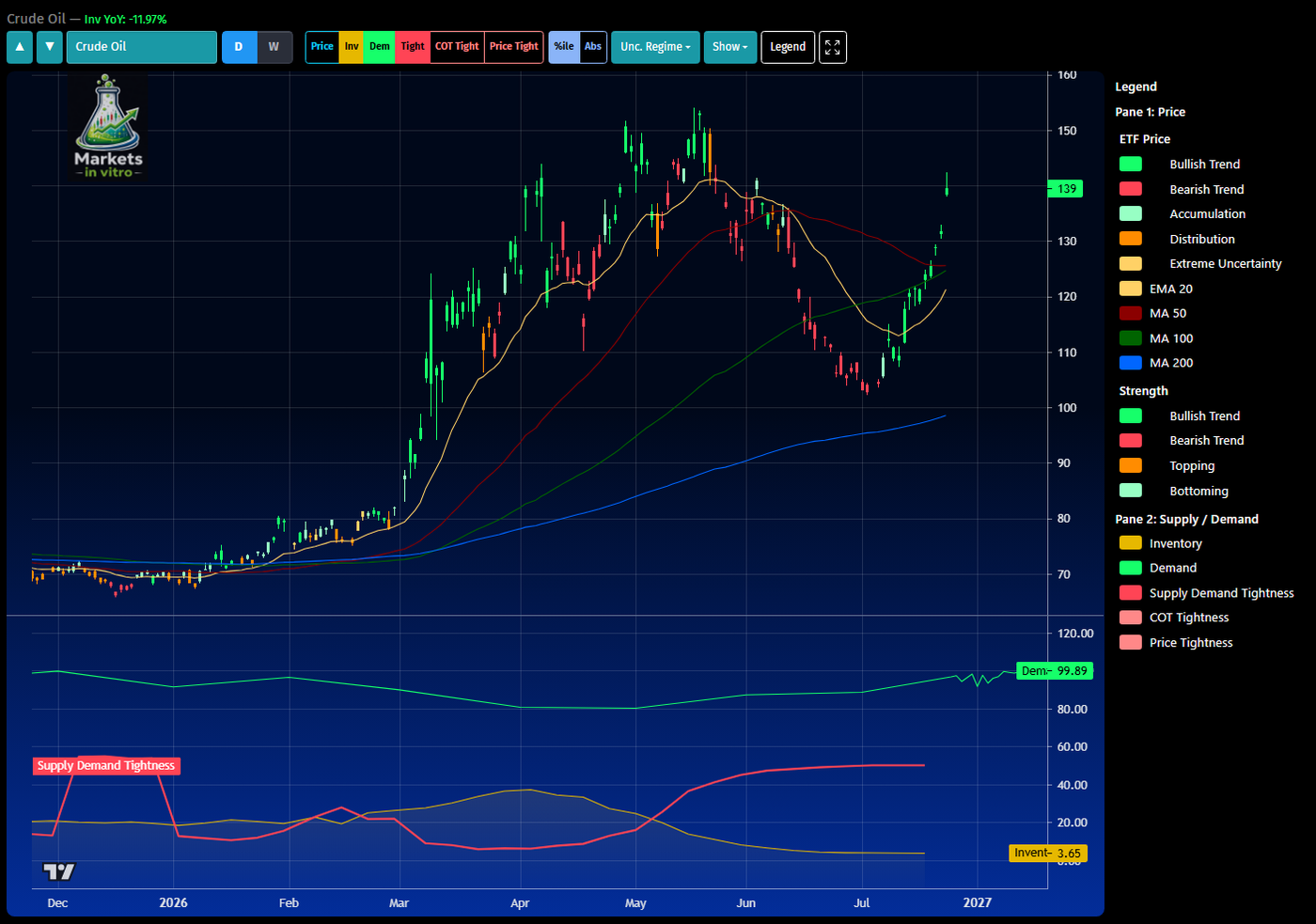This screenshot has width=1316, height=924.
Task: Click the Inv YoY -11.97% title text
Action: 126,19
